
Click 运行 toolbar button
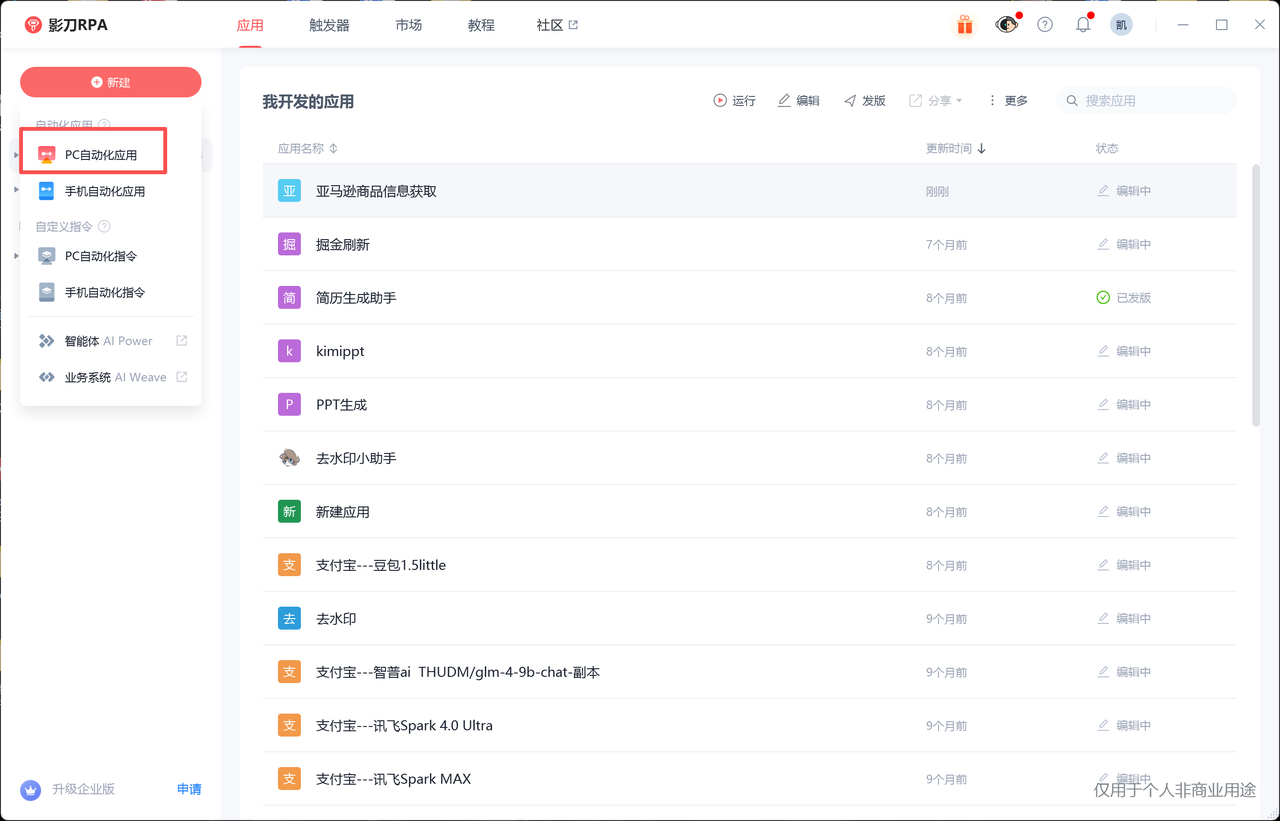(734, 101)
